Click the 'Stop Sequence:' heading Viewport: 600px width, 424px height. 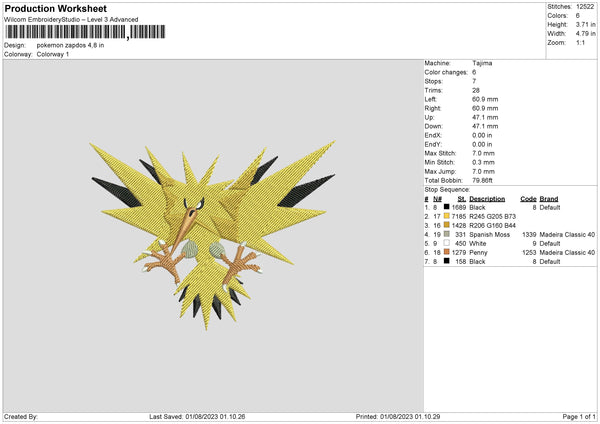coord(447,190)
